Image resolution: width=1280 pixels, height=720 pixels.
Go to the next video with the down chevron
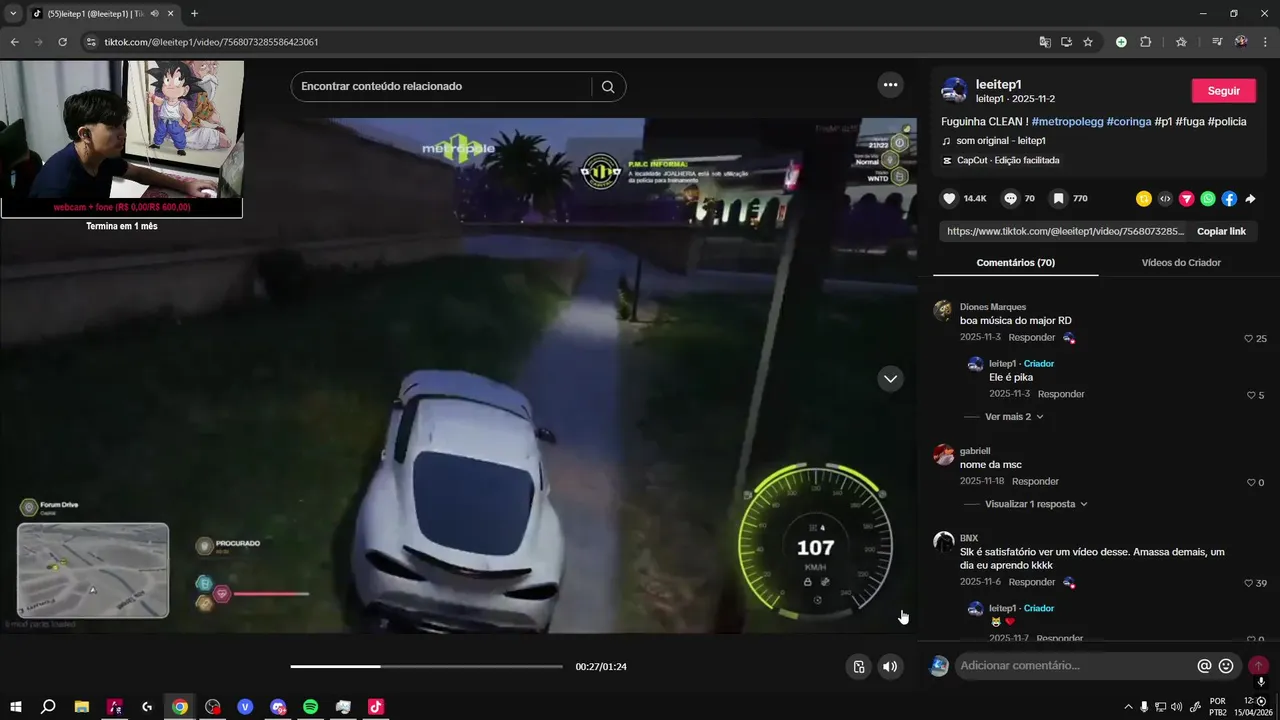[x=890, y=379]
